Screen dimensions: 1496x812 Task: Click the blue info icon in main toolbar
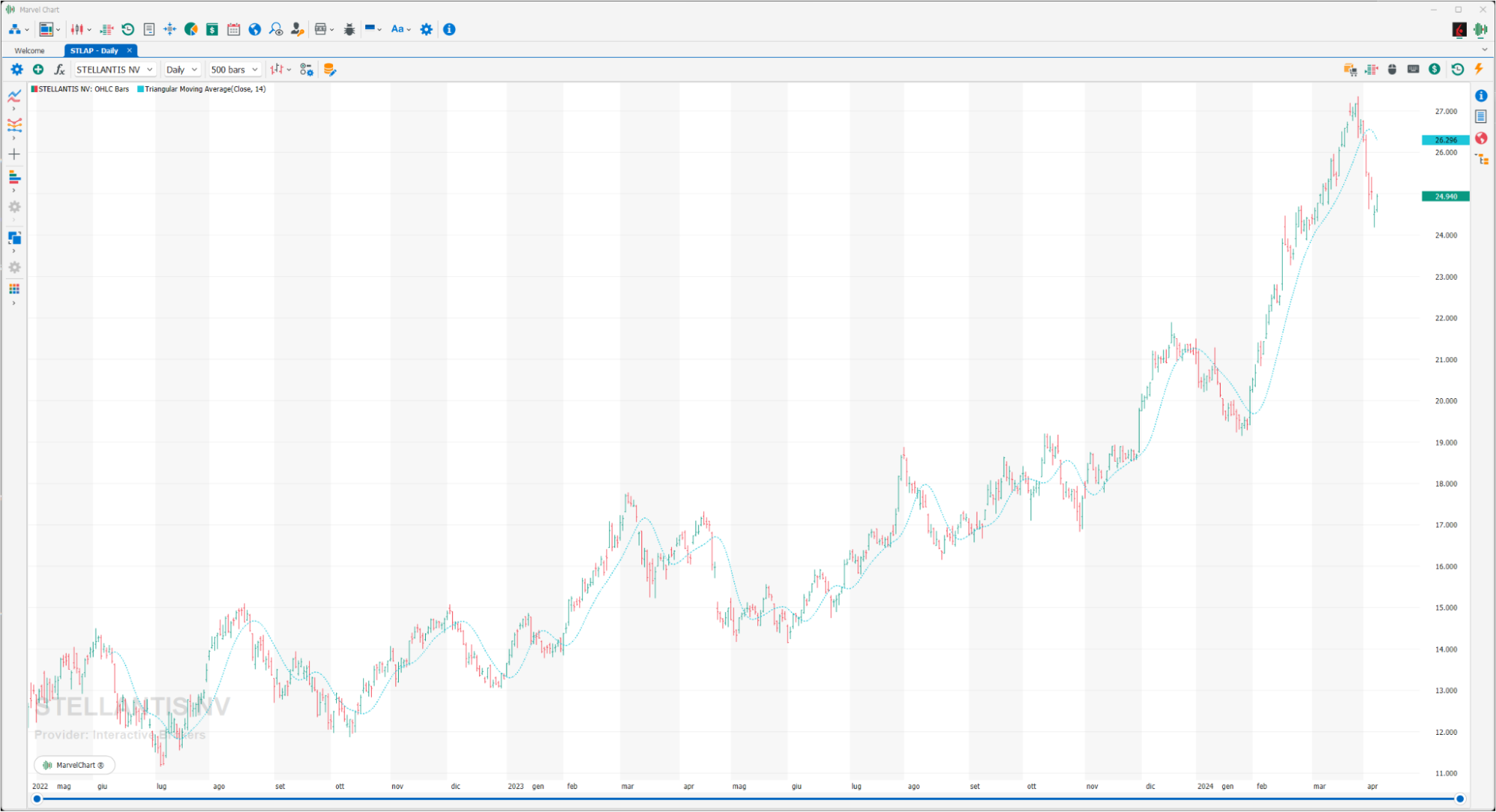click(x=449, y=29)
